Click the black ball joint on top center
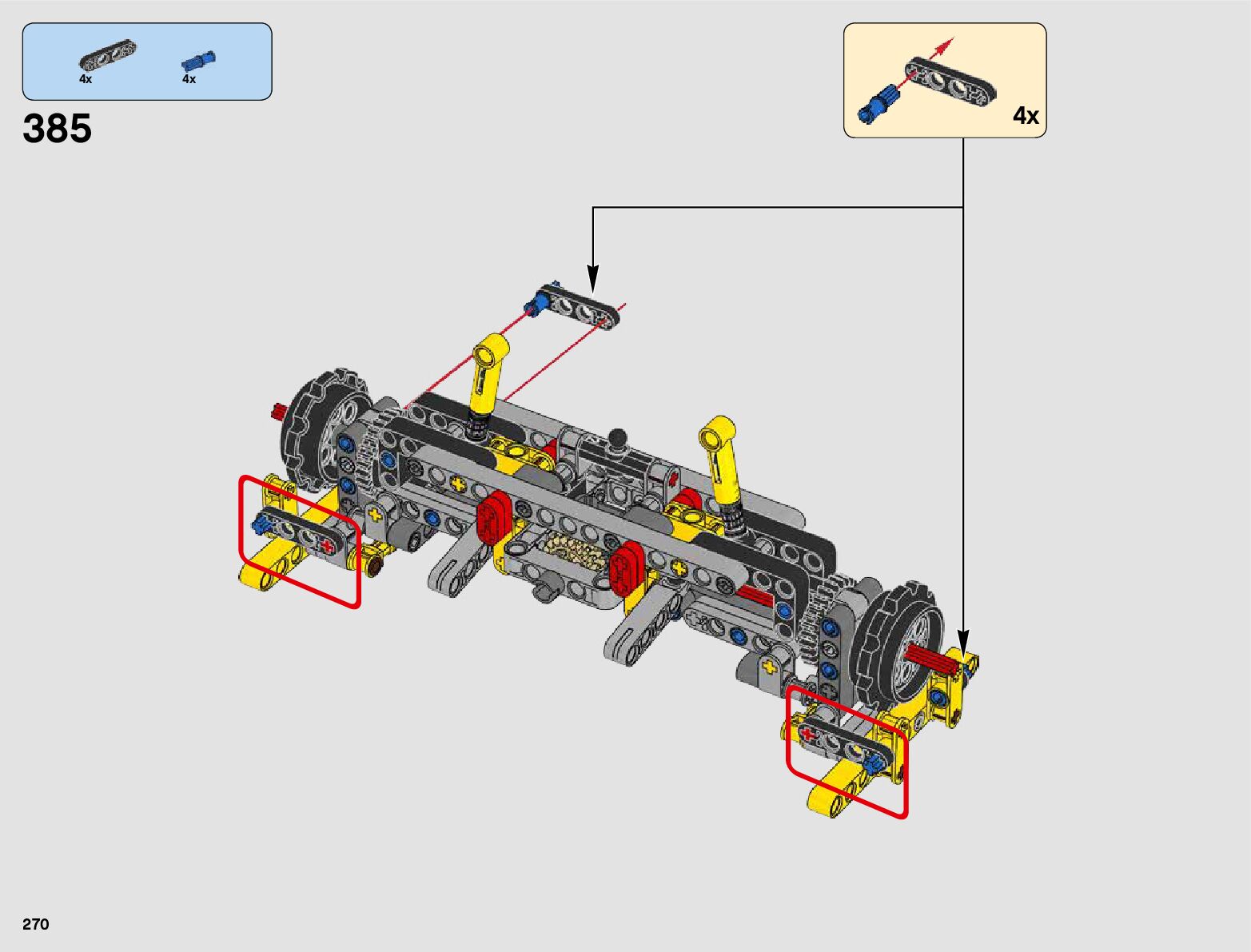Viewport: 1251px width, 952px height. [617, 437]
